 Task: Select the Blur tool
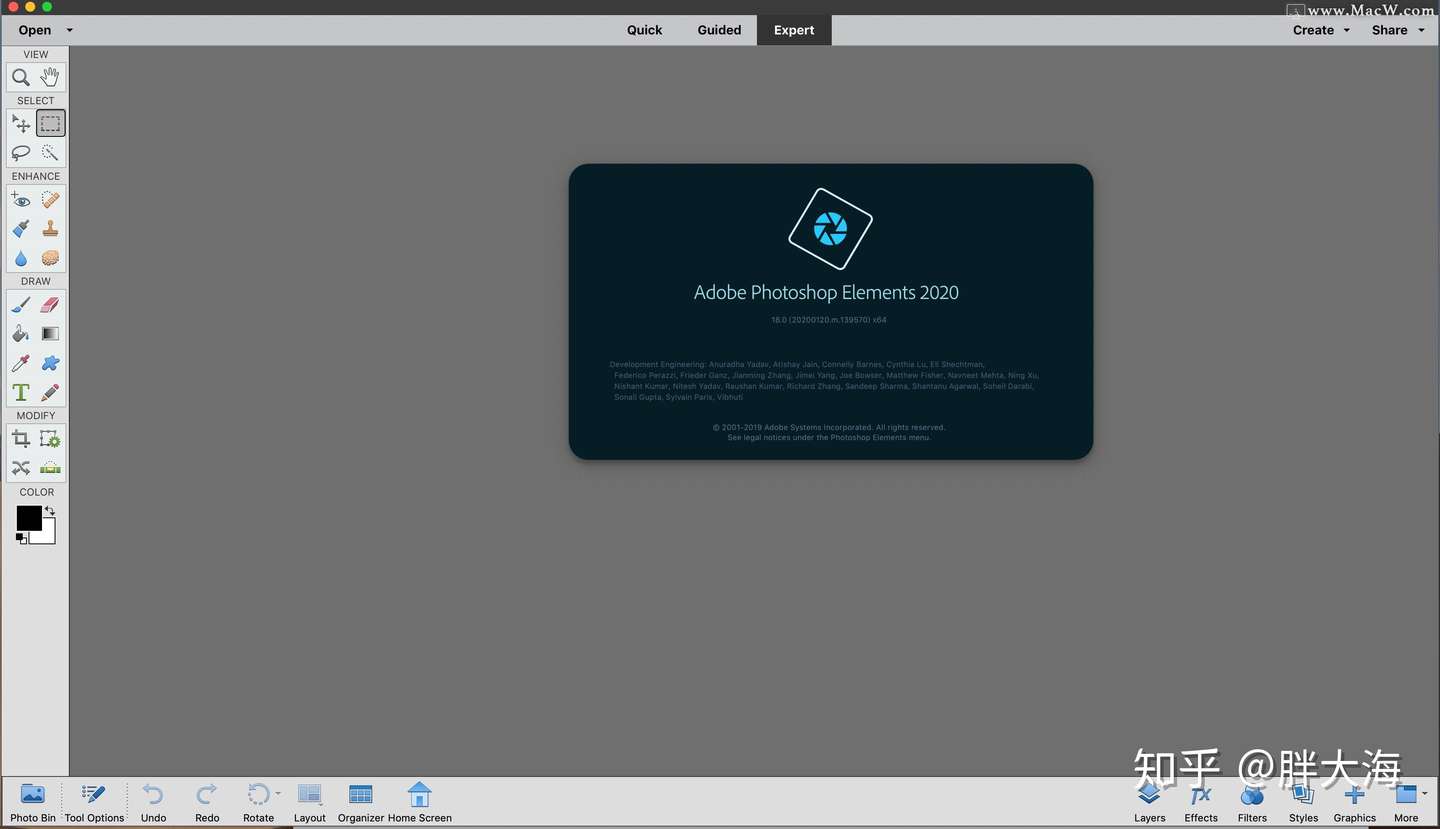coord(21,258)
